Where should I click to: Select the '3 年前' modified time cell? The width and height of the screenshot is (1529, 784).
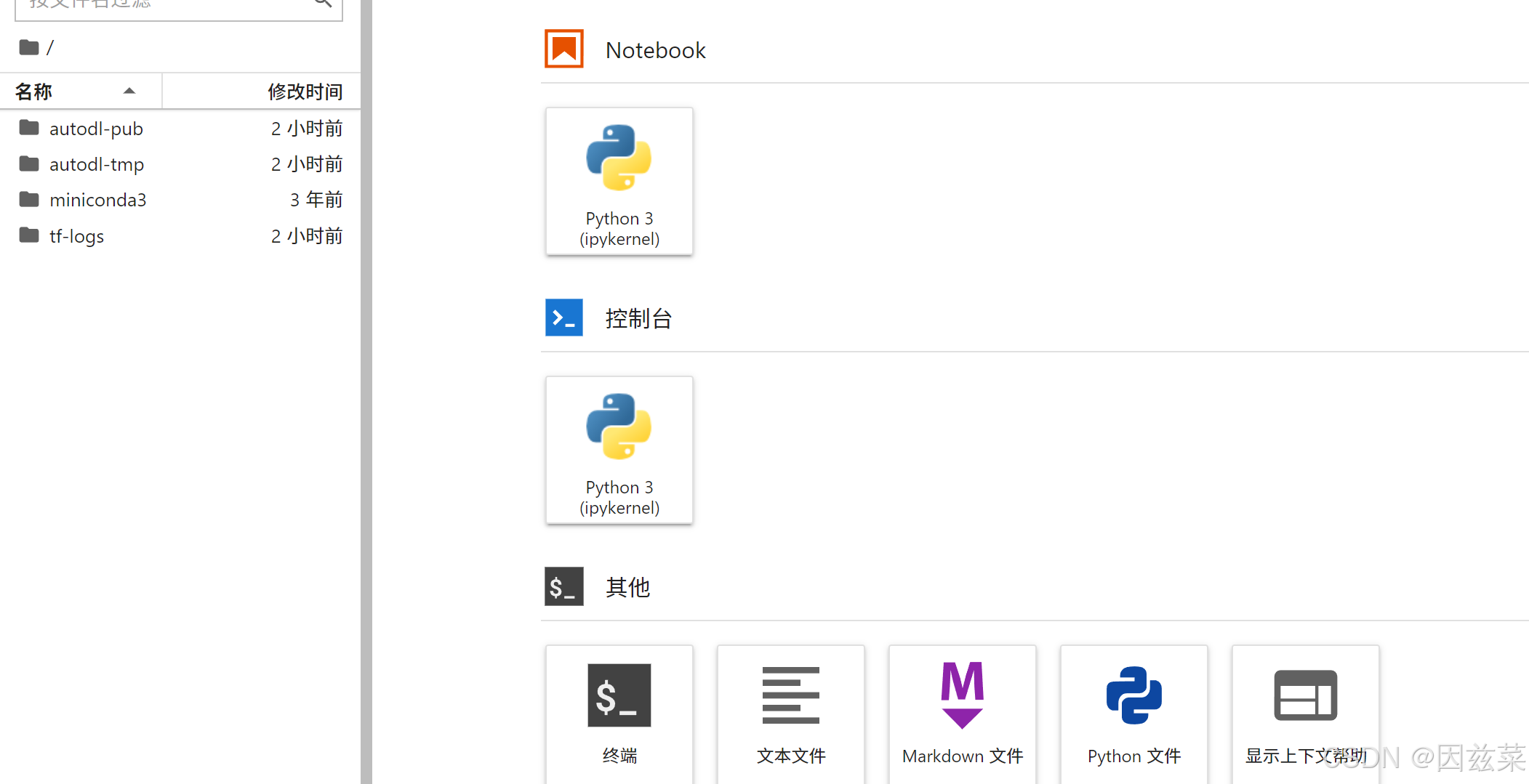click(316, 200)
